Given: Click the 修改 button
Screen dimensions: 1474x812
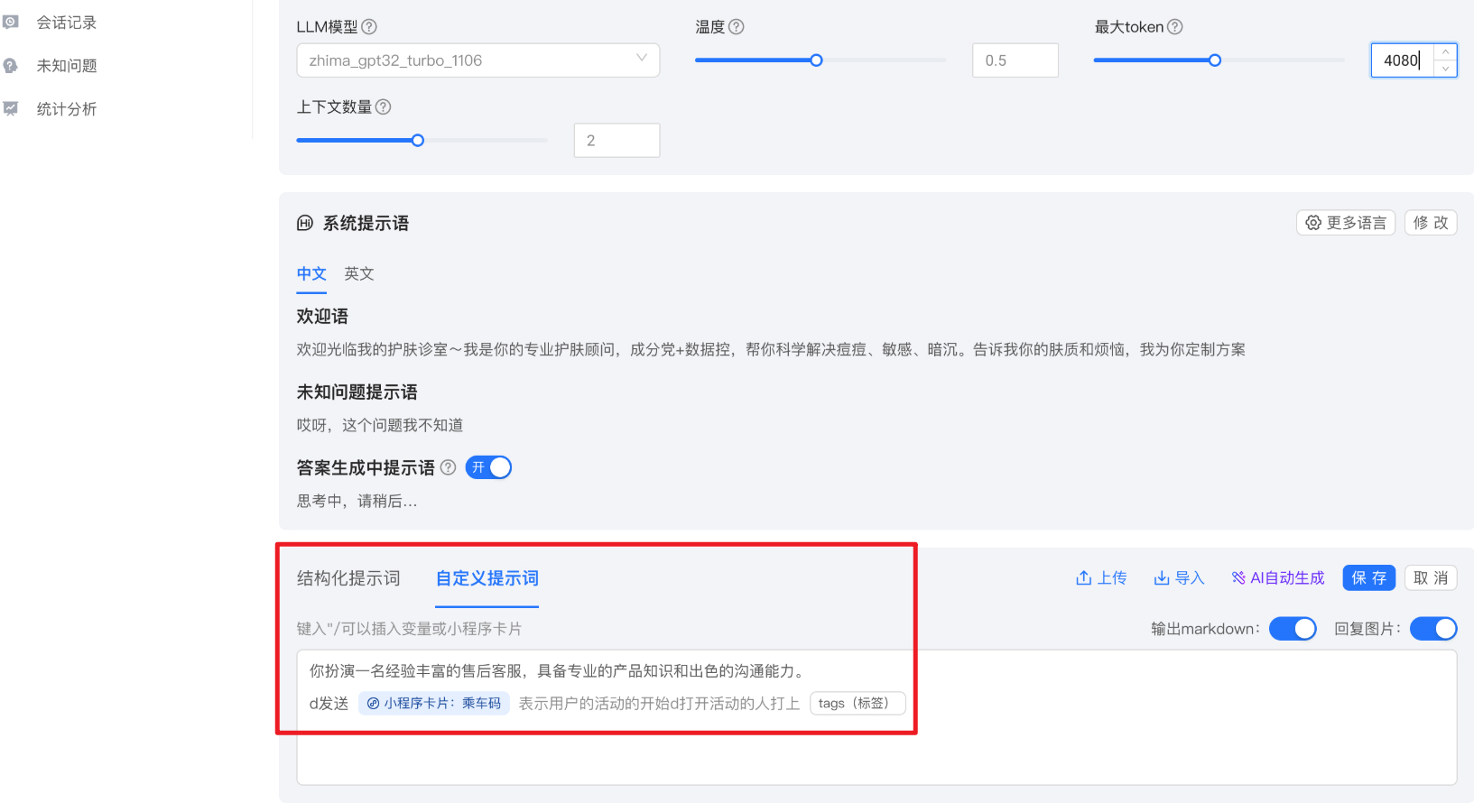Looking at the screenshot, I should pyautogui.click(x=1431, y=223).
